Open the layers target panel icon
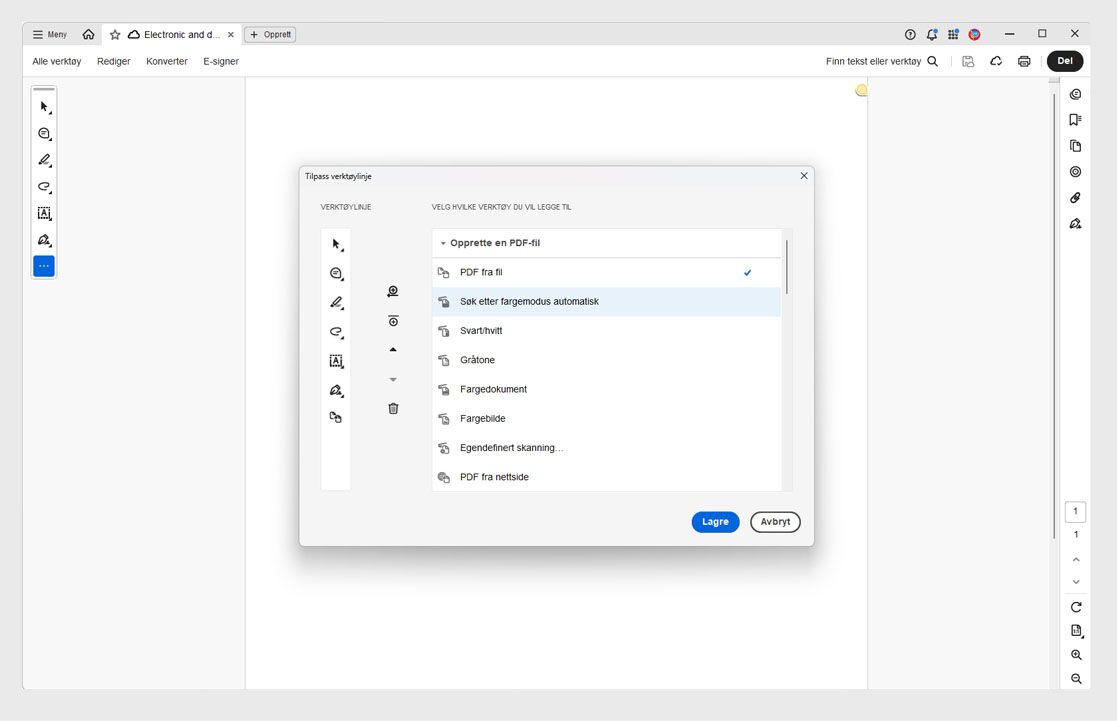Viewport: 1117px width, 721px height. (1076, 172)
